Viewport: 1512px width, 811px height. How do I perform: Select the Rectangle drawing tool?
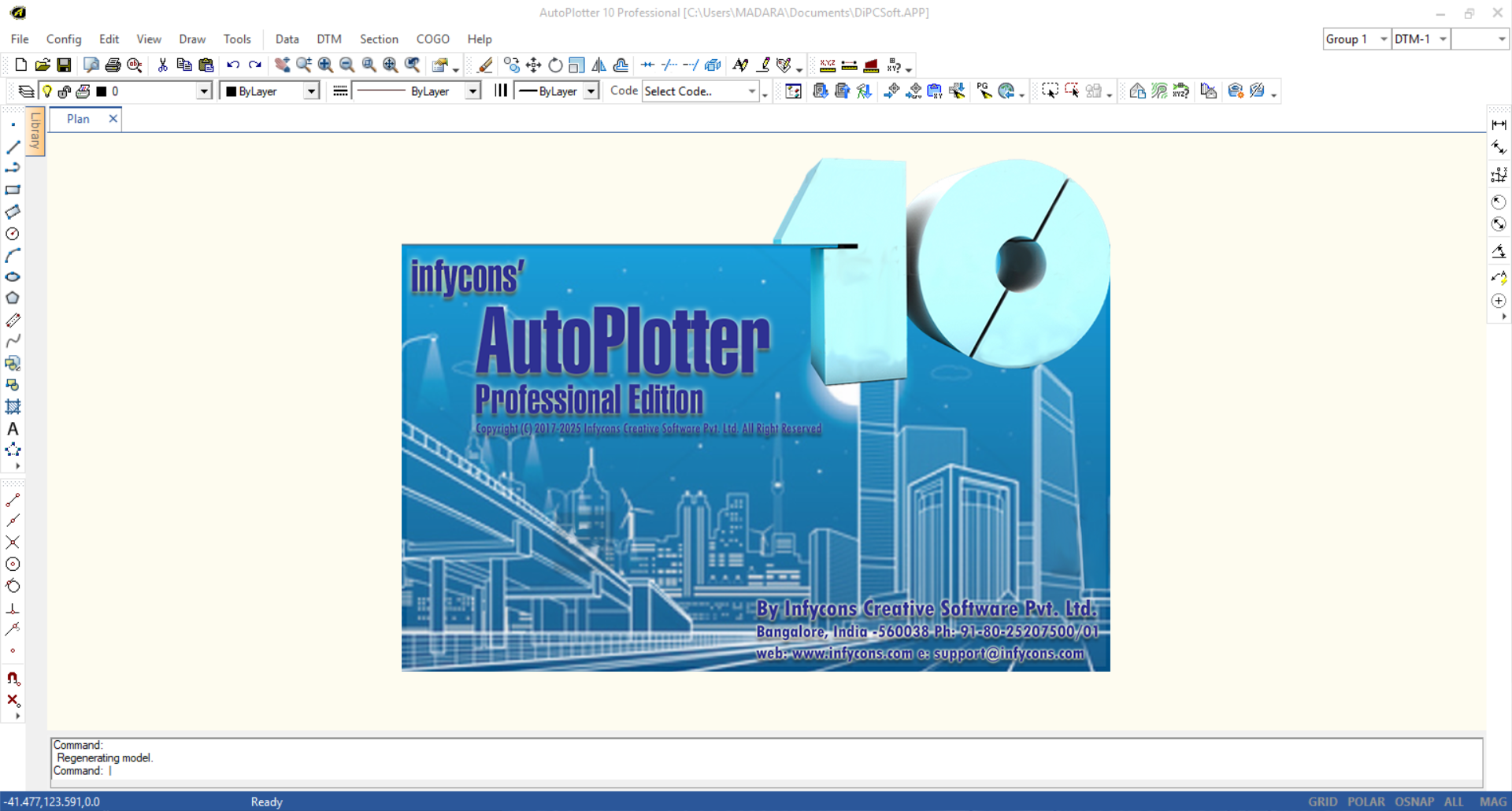coord(13,190)
